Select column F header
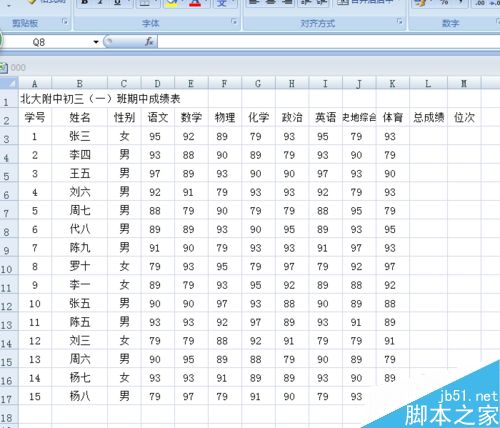 click(x=225, y=83)
